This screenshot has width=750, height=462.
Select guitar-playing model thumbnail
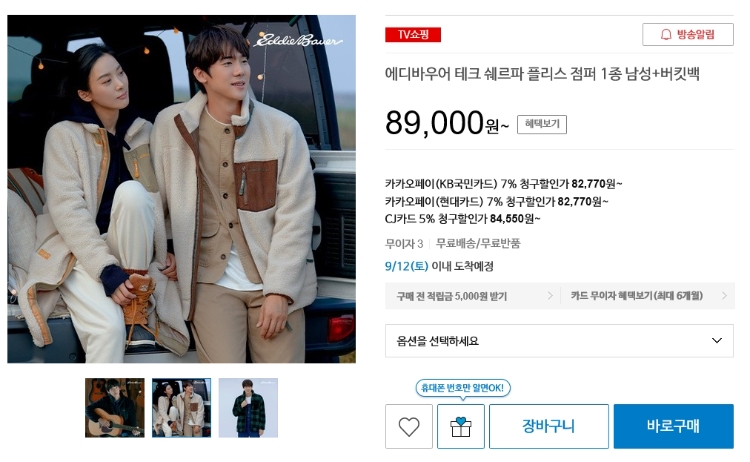pos(115,408)
